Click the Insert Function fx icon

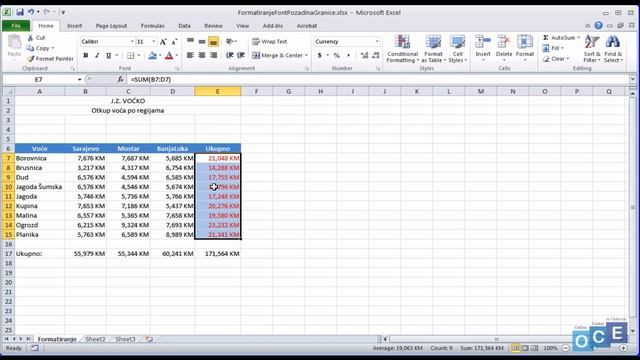point(120,79)
